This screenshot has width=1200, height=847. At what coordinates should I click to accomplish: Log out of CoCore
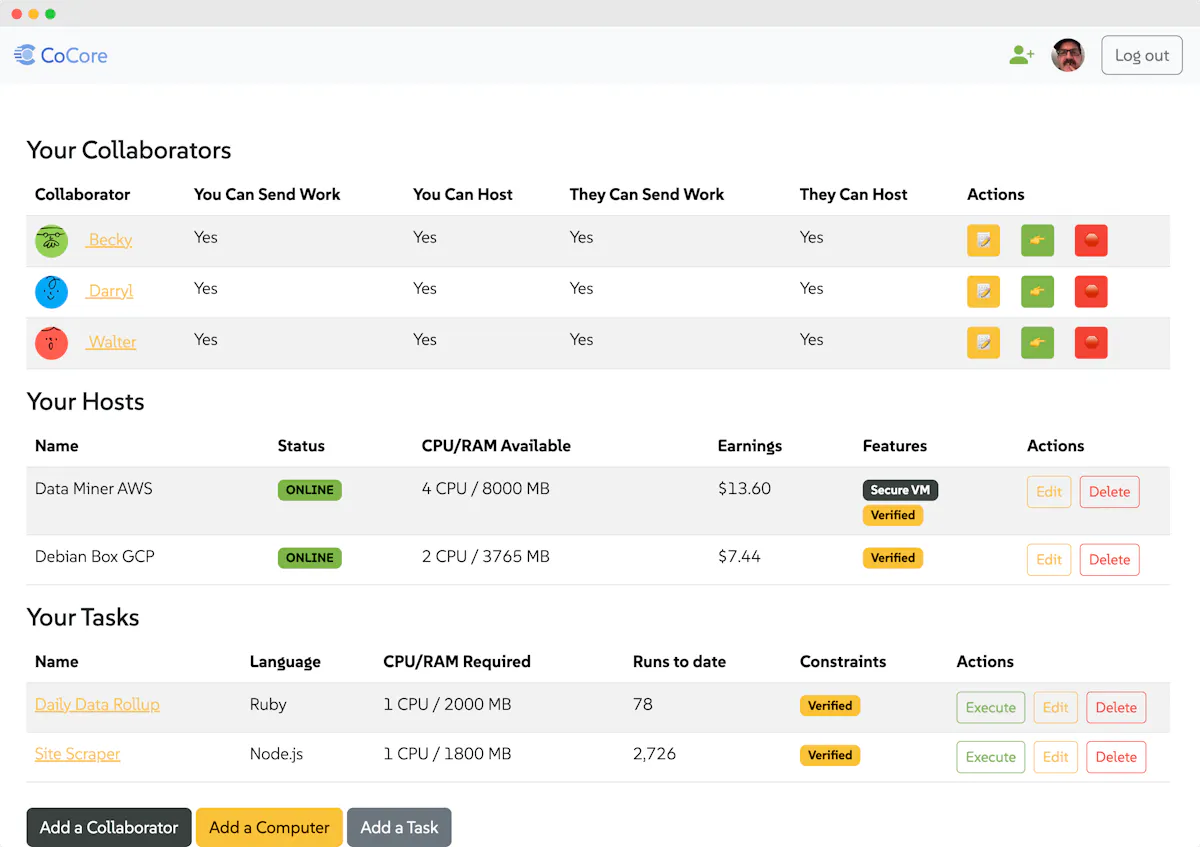click(1142, 56)
